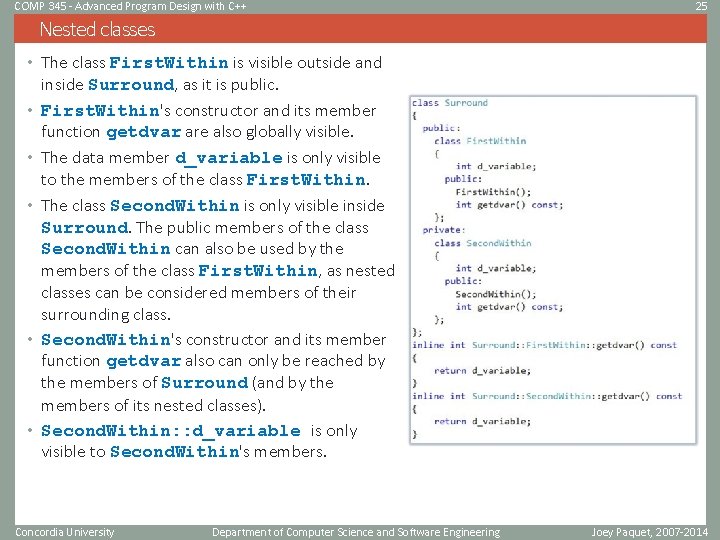Click the footer text "Concordia University"

click(64, 532)
